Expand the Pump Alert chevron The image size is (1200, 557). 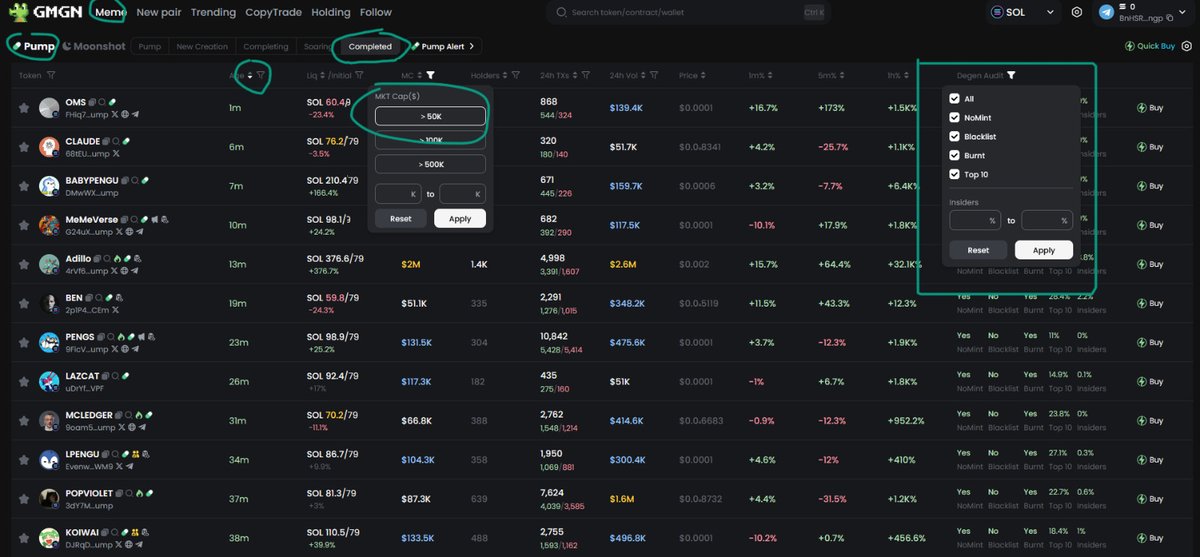pyautogui.click(x=472, y=46)
